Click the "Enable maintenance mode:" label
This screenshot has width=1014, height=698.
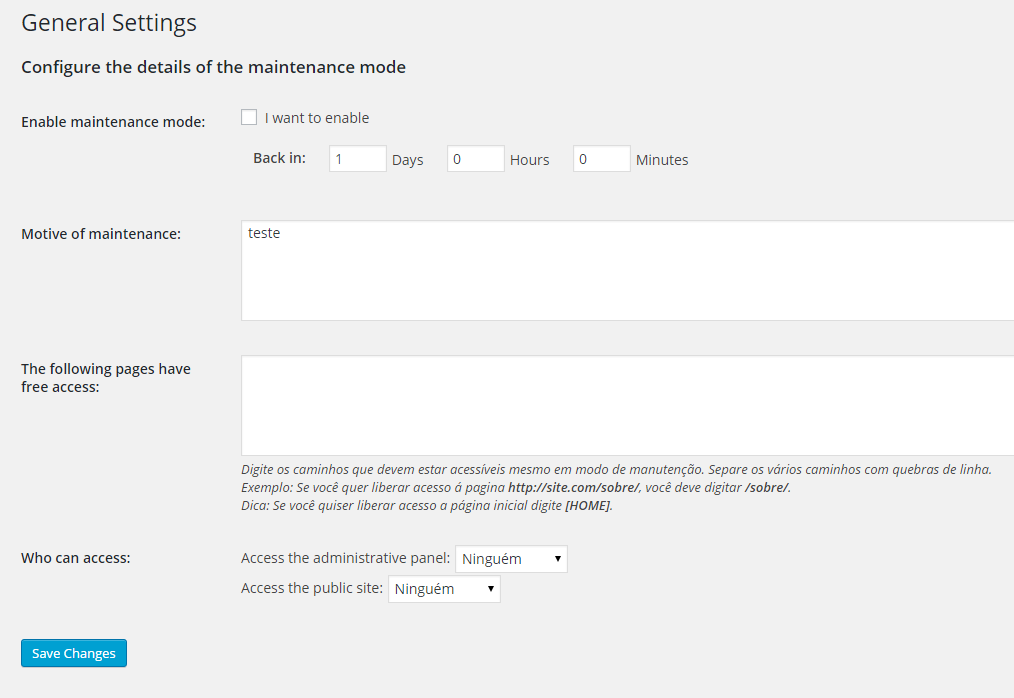(x=113, y=122)
